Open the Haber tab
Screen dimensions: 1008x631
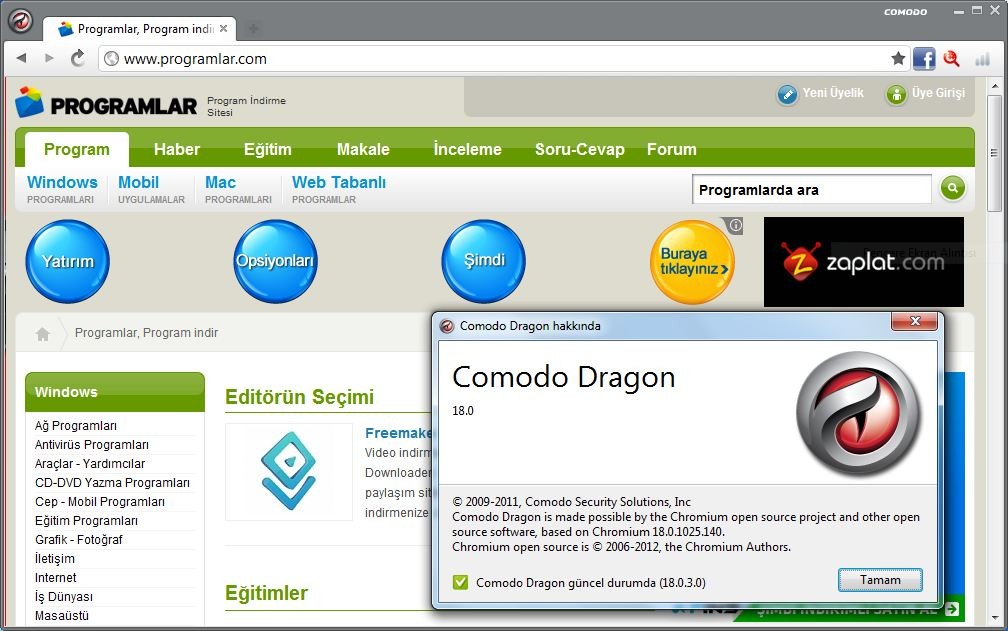177,150
